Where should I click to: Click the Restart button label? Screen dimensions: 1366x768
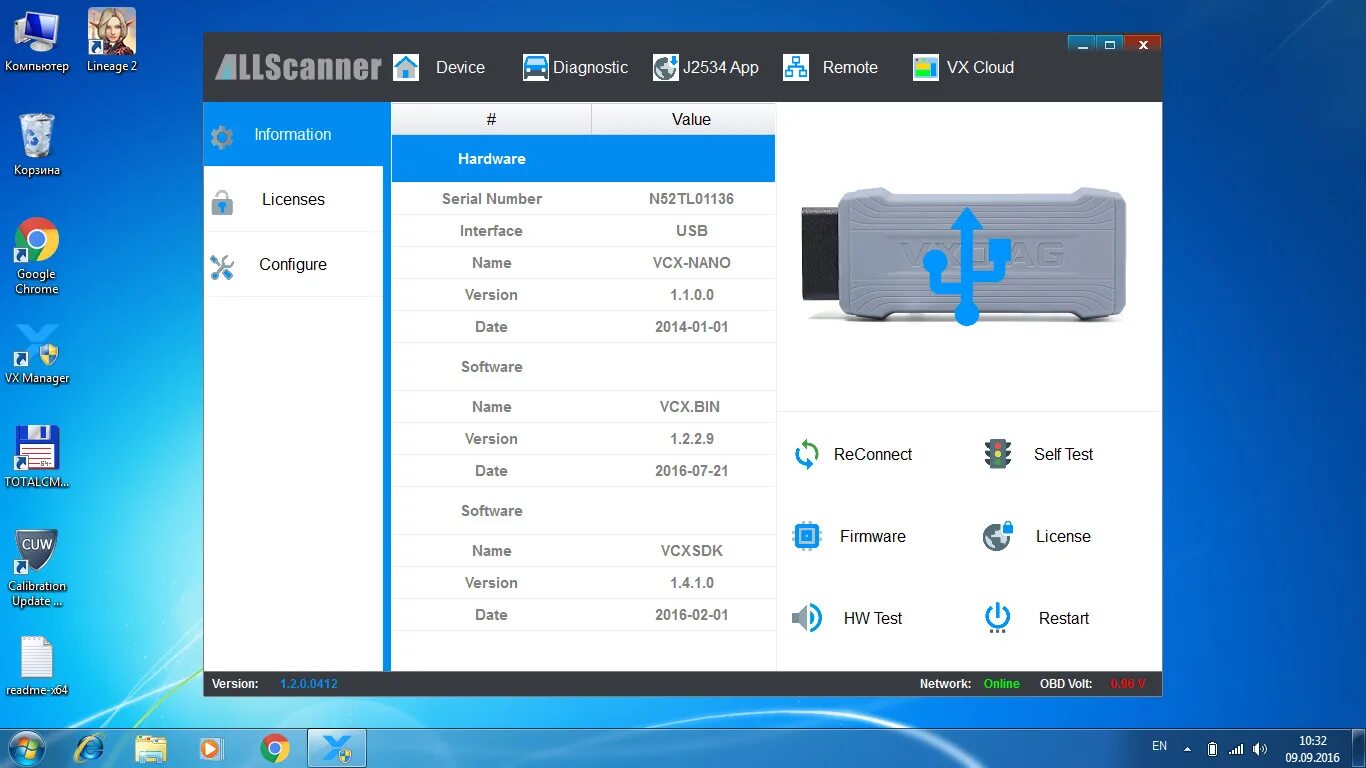pyautogui.click(x=1064, y=618)
